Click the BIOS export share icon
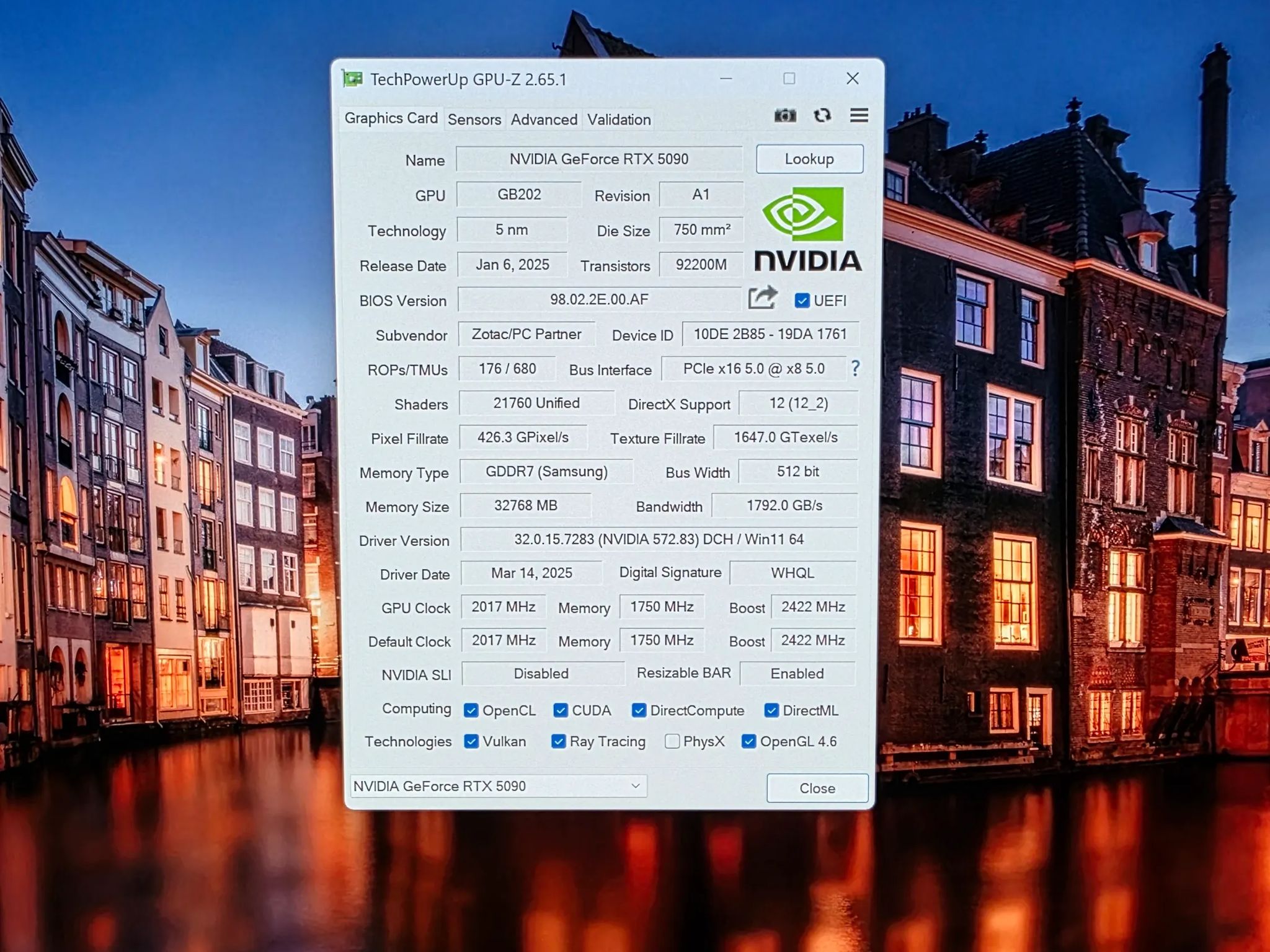 point(762,298)
